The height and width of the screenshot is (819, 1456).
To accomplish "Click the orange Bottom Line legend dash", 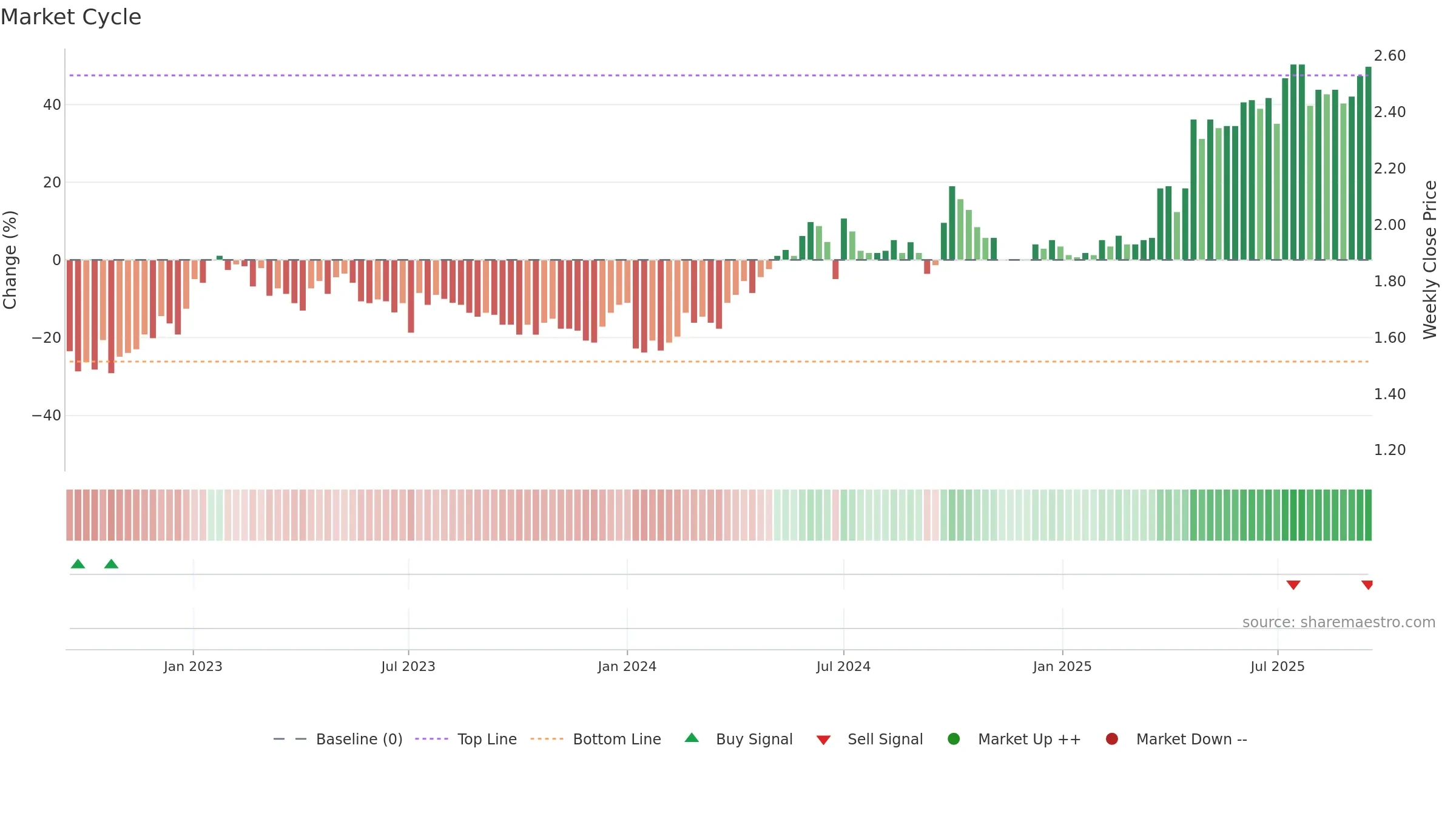I will (x=547, y=739).
